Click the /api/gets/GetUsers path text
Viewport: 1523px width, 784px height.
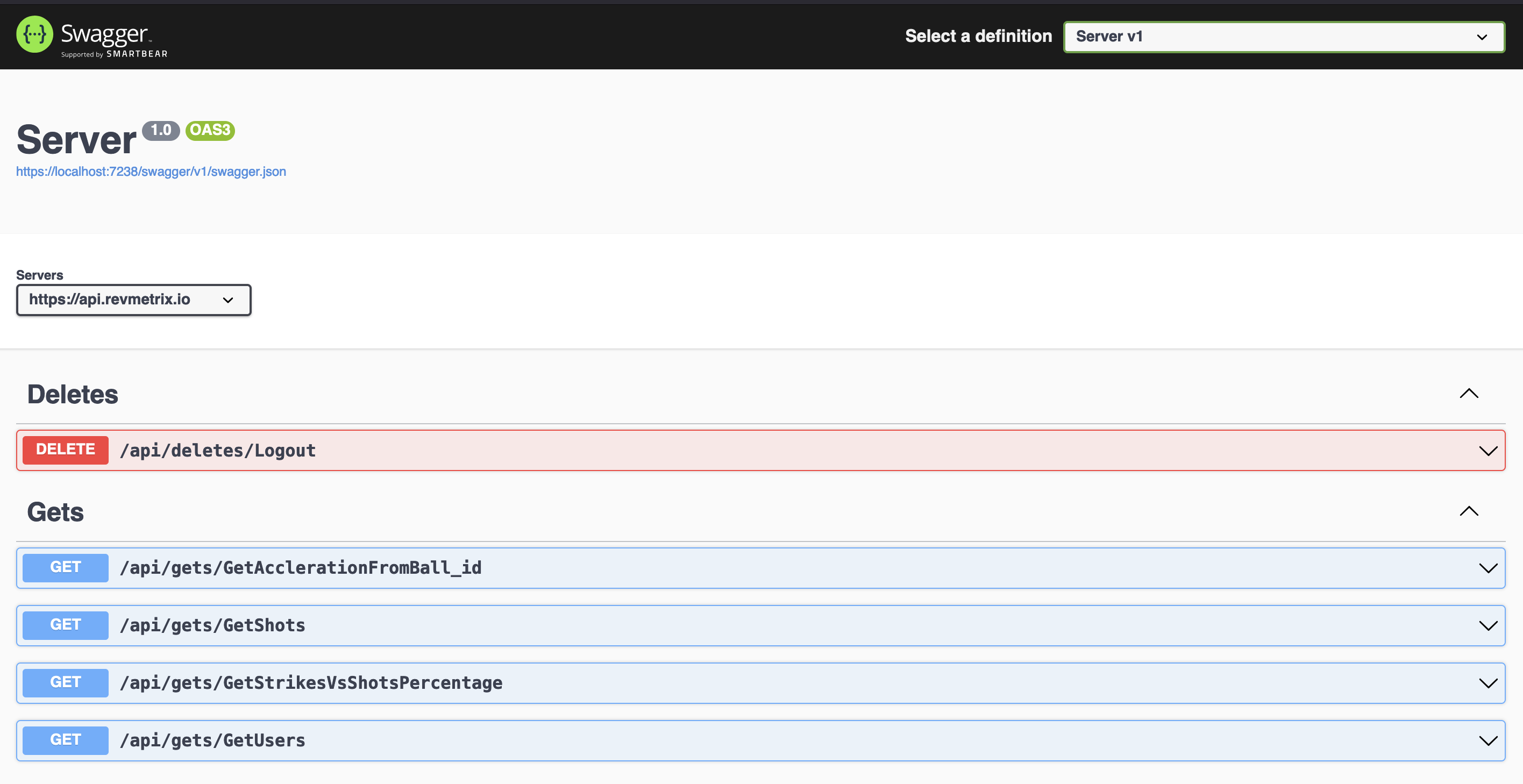click(x=213, y=741)
